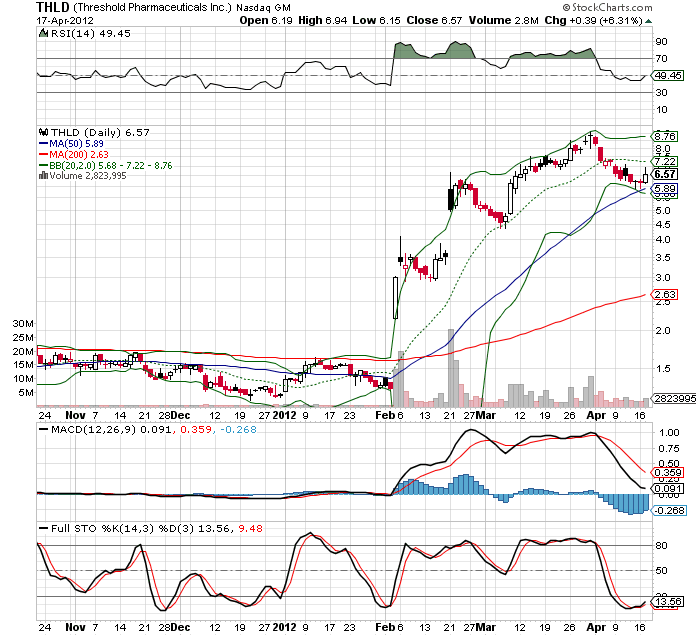Viewport: 696px width, 636px height.
Task: Click the MA(200) 2.63 legend text
Action: [79, 154]
